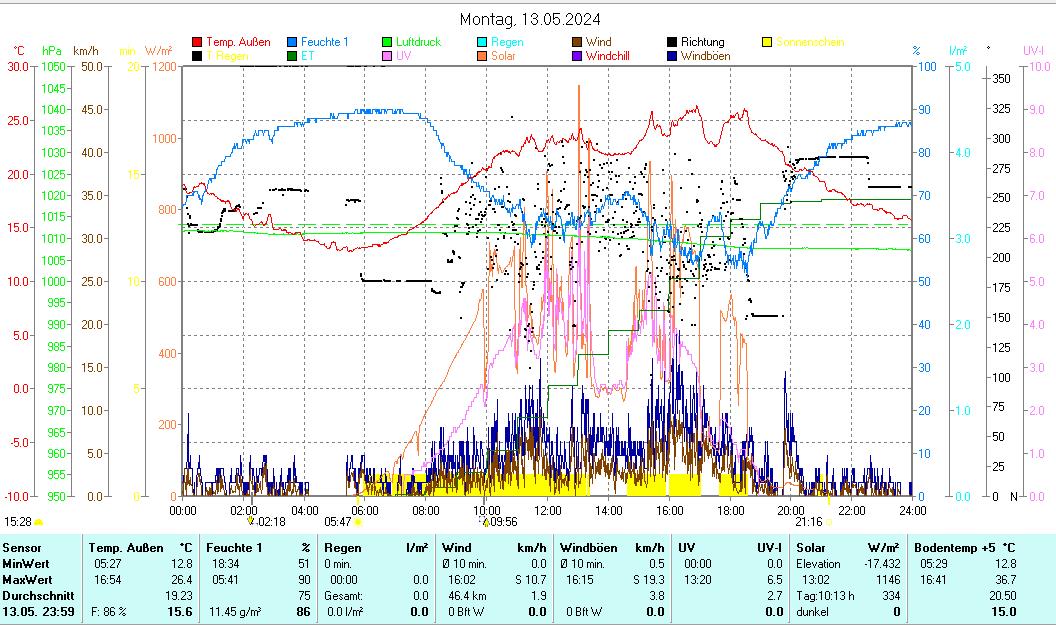Click the marker at 02:18
The height and width of the screenshot is (625, 1056).
point(251,522)
